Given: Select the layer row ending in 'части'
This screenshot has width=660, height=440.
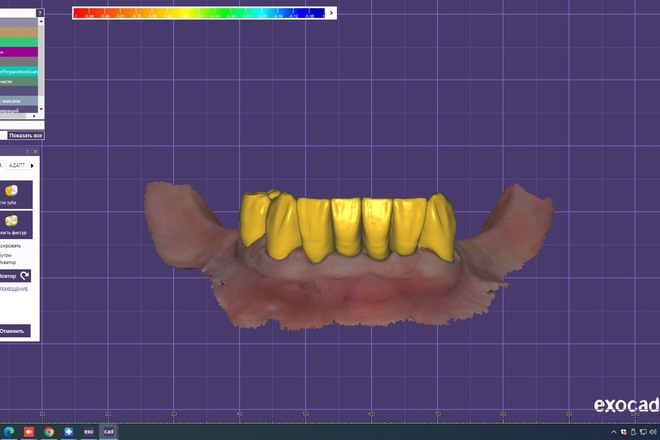Looking at the screenshot, I should click(19, 81).
